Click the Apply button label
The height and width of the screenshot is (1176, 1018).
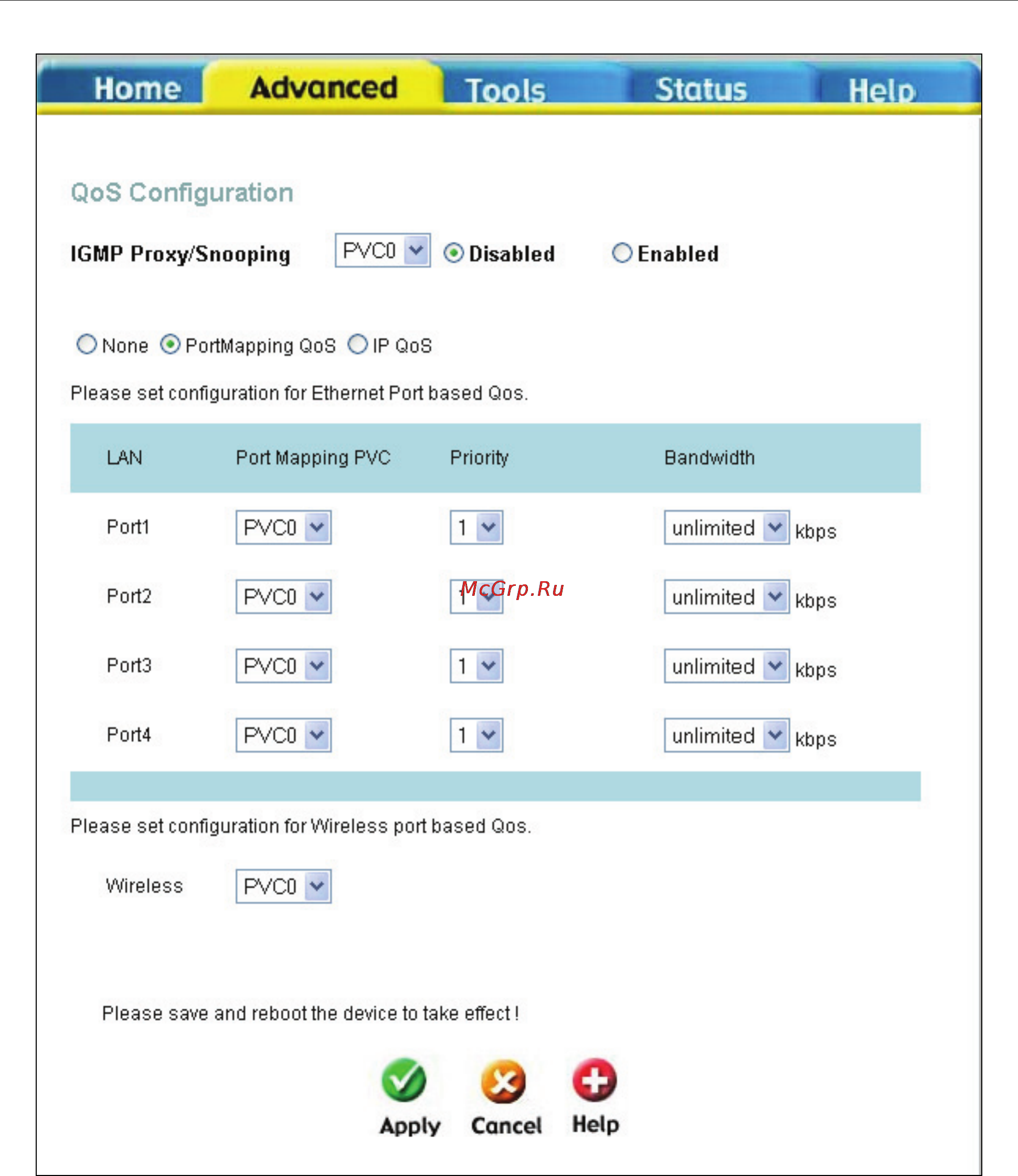click(410, 1126)
